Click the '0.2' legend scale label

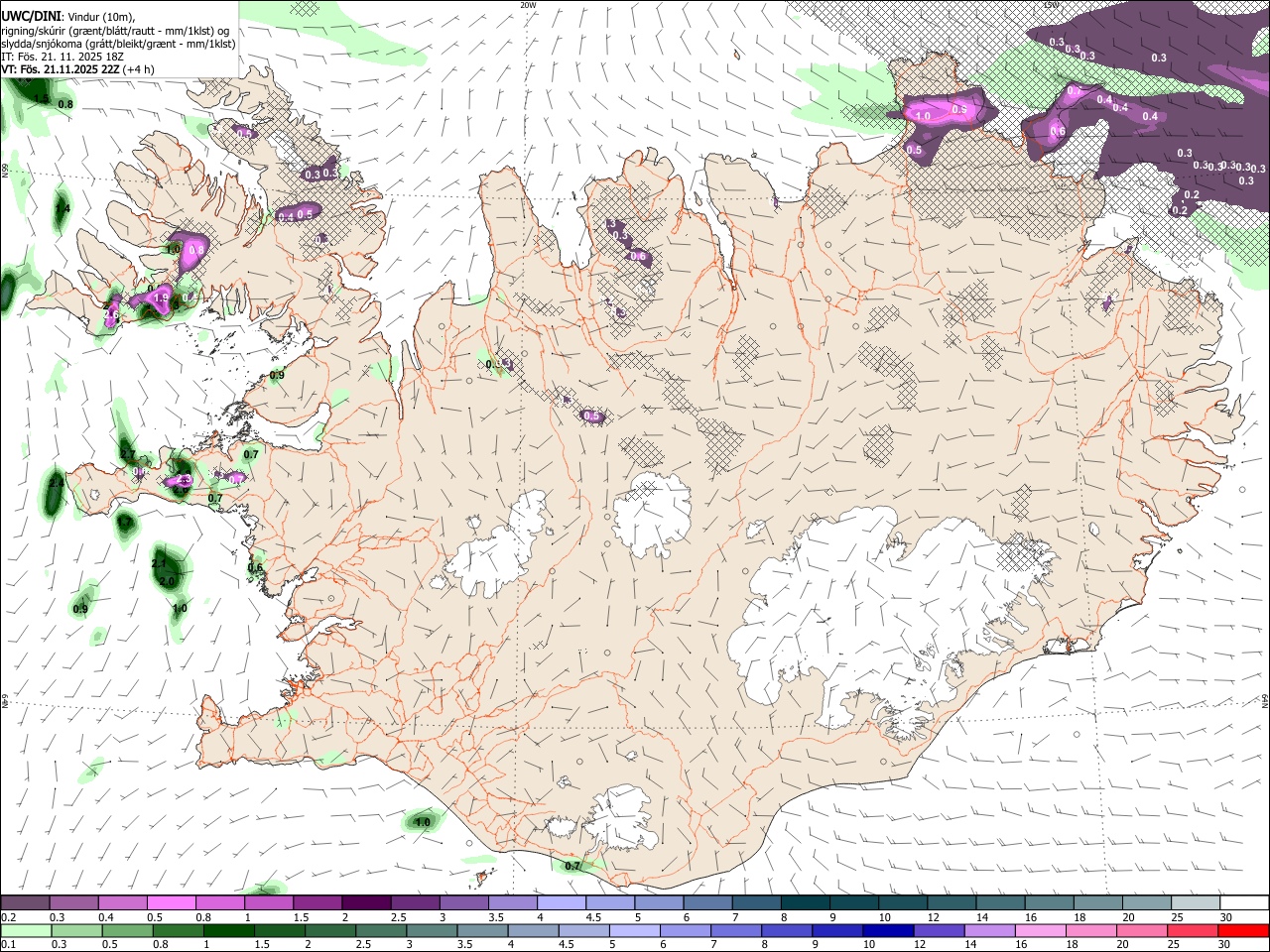(9, 917)
